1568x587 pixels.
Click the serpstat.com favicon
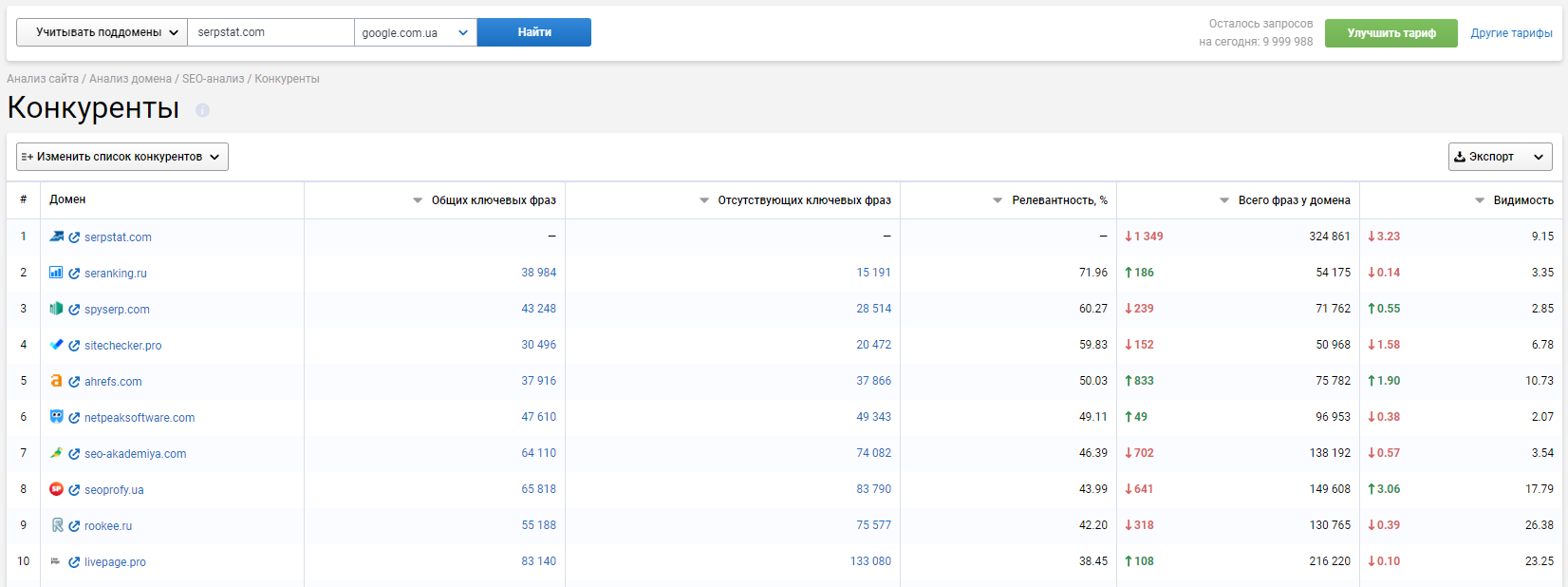point(56,237)
